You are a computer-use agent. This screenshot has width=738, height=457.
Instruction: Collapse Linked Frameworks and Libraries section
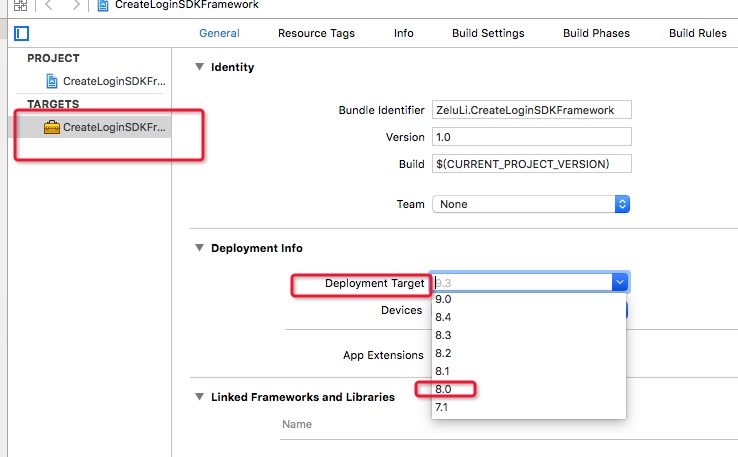click(x=197, y=397)
